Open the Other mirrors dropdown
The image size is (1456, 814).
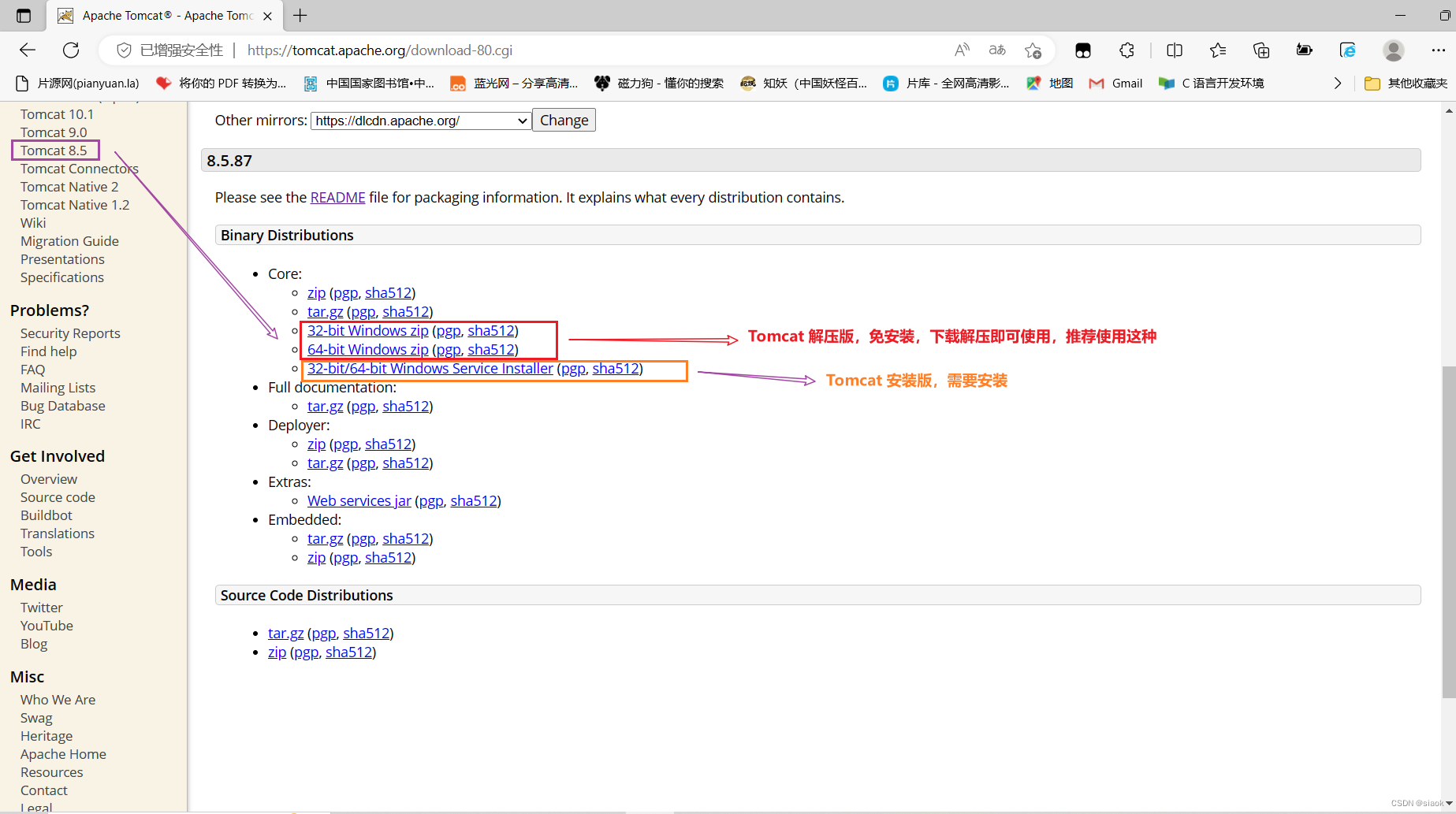coord(421,121)
